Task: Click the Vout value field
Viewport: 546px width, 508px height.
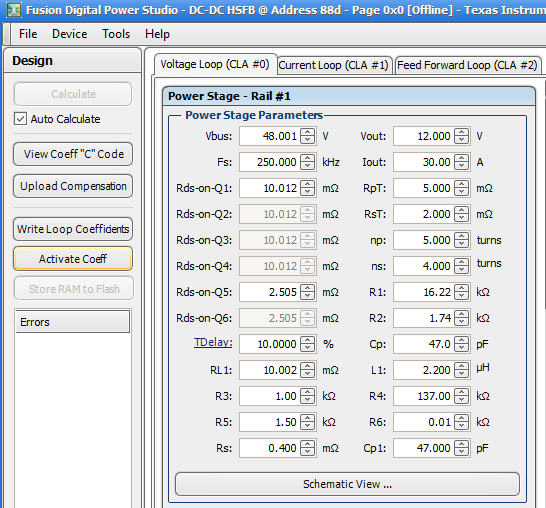Action: pos(423,136)
